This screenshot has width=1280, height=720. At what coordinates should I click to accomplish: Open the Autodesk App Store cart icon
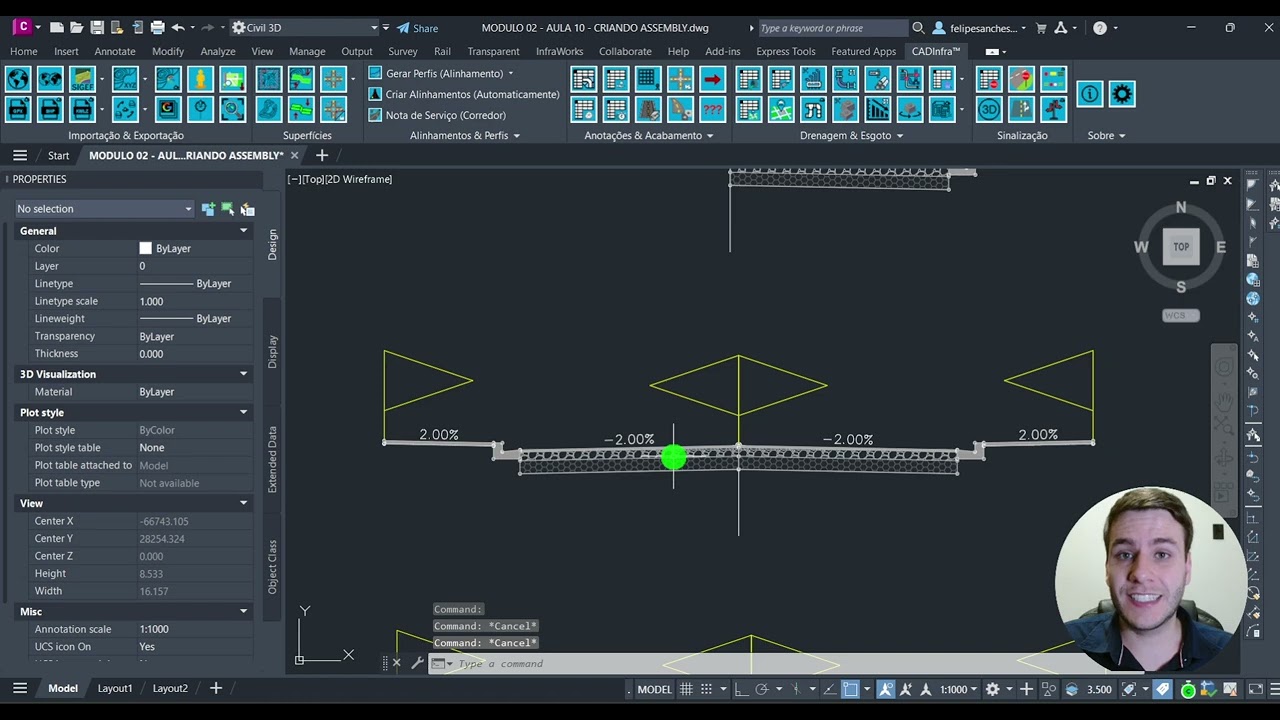click(x=1041, y=28)
